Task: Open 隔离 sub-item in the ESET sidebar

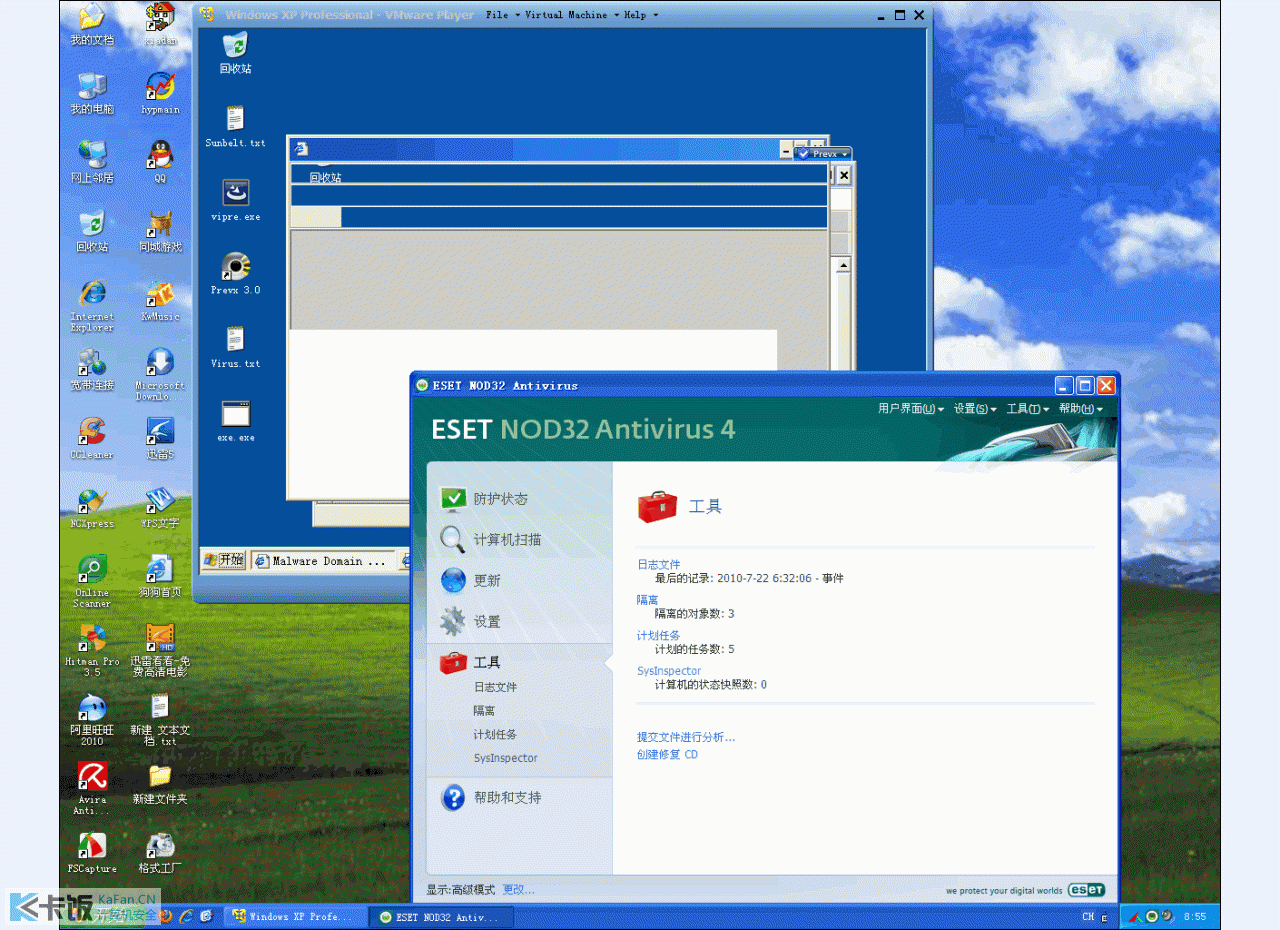Action: (x=484, y=711)
